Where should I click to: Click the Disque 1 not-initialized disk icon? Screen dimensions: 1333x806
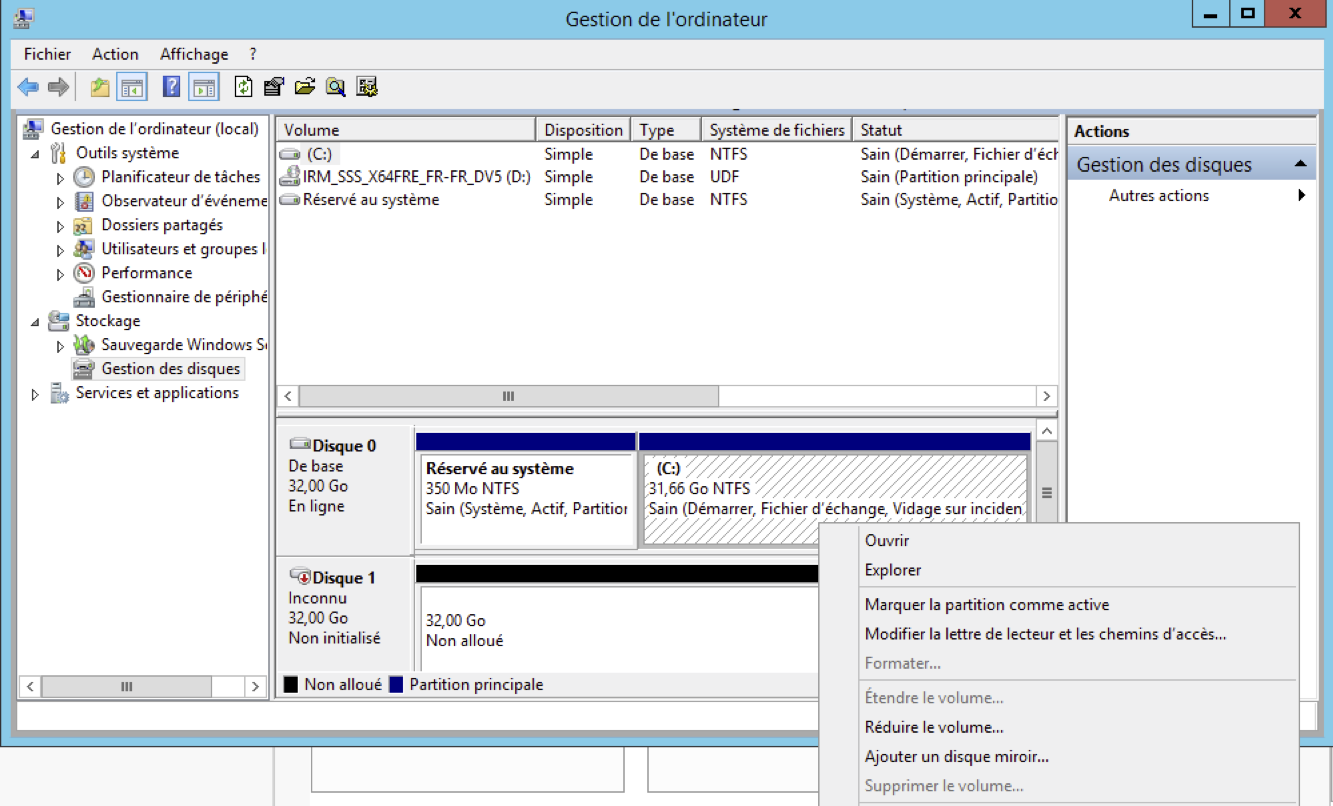click(300, 577)
